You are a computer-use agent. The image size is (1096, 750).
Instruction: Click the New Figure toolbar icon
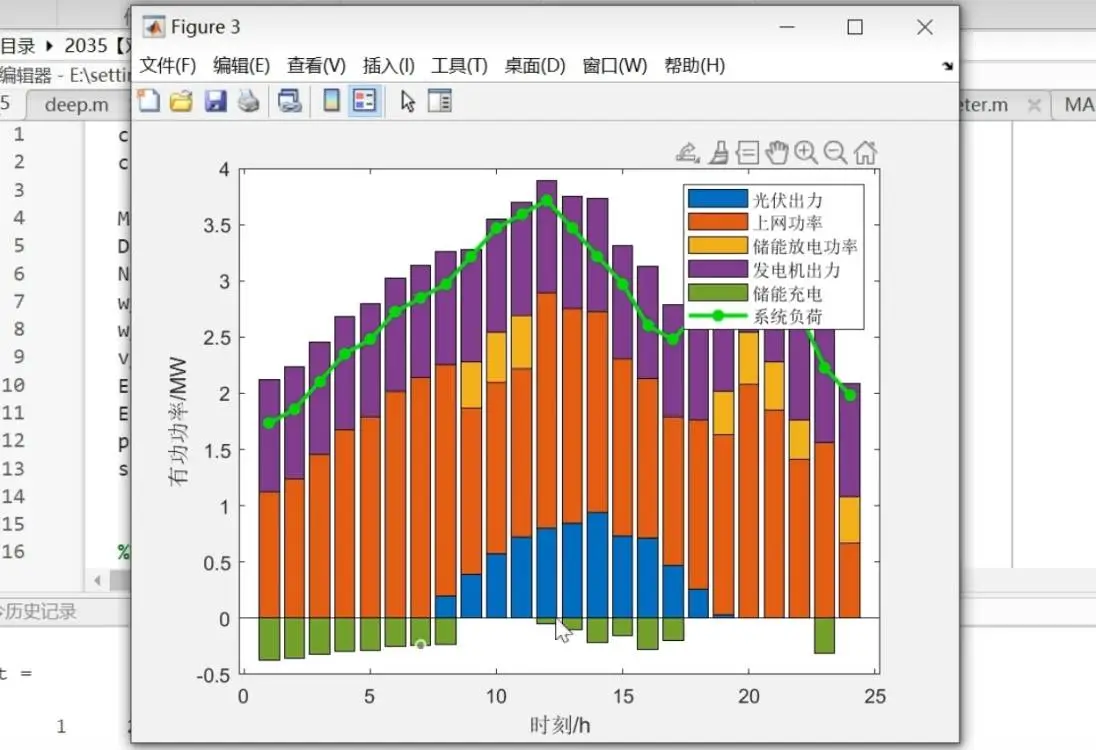(148, 101)
